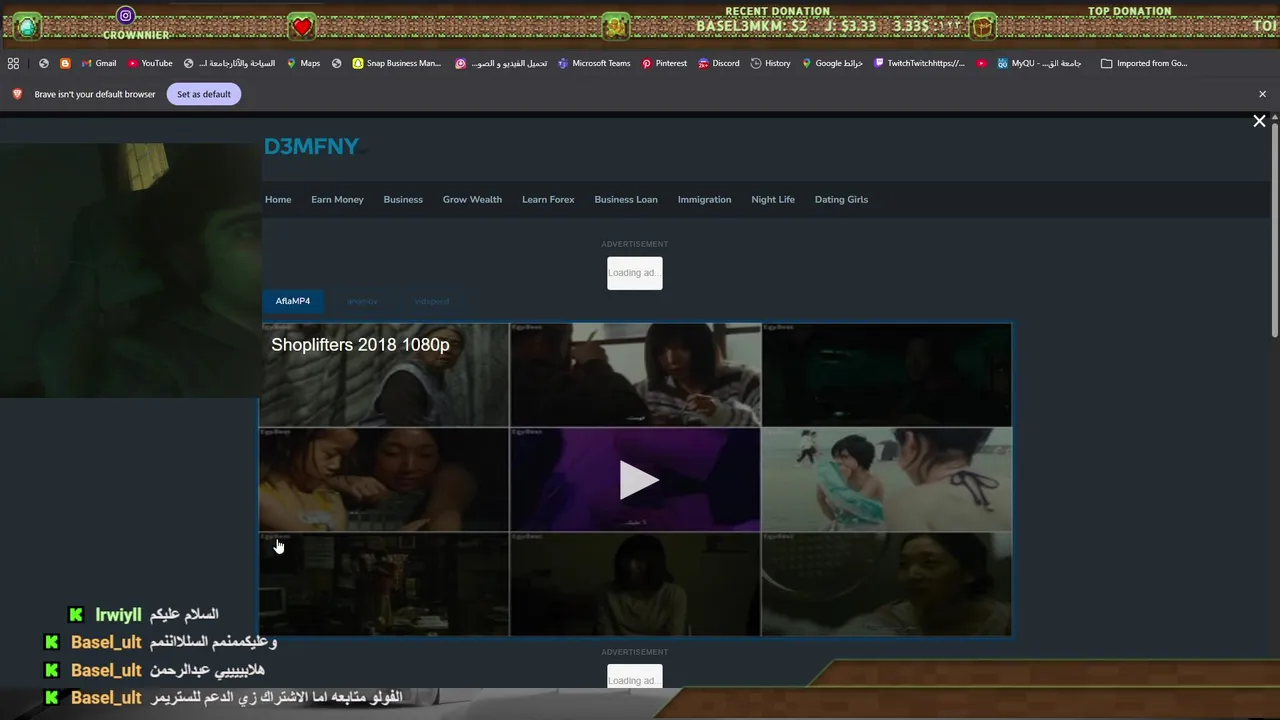The height and width of the screenshot is (720, 1280).
Task: Open the Blogger bookmark icon
Action: 65,63
